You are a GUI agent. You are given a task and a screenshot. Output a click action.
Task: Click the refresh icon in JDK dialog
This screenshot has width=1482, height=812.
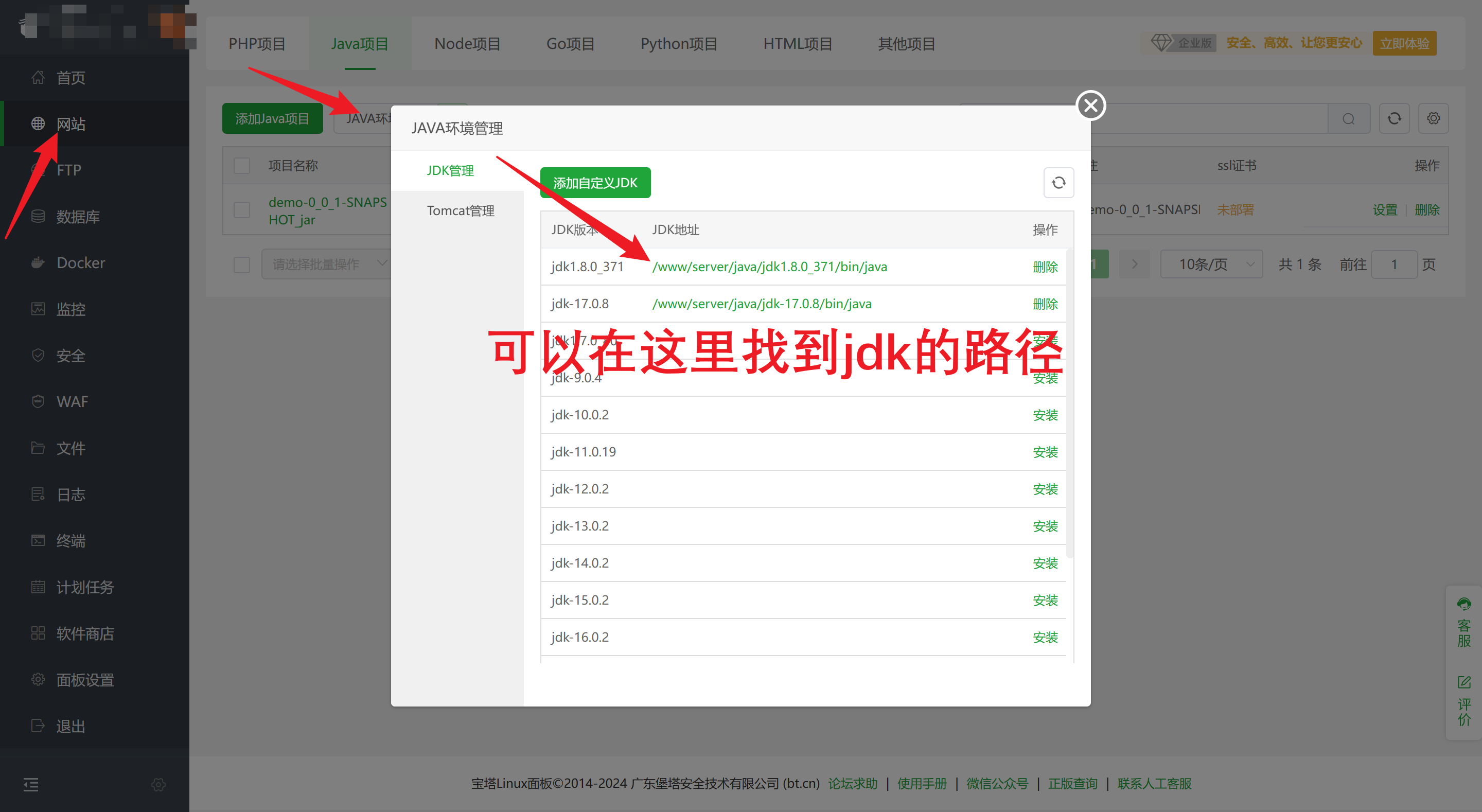tap(1058, 183)
